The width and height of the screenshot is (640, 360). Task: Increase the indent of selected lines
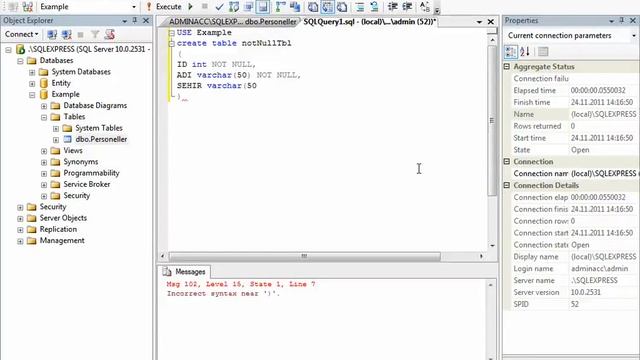point(407,7)
